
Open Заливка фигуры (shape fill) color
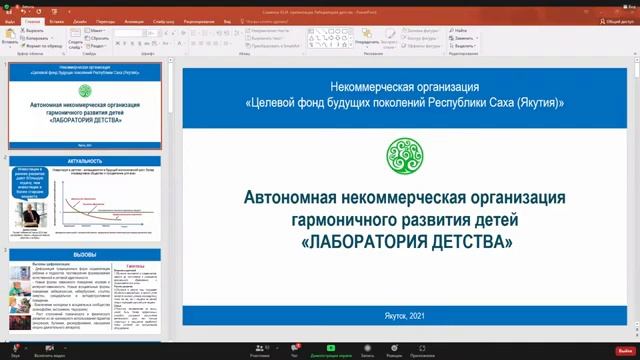pos(420,31)
